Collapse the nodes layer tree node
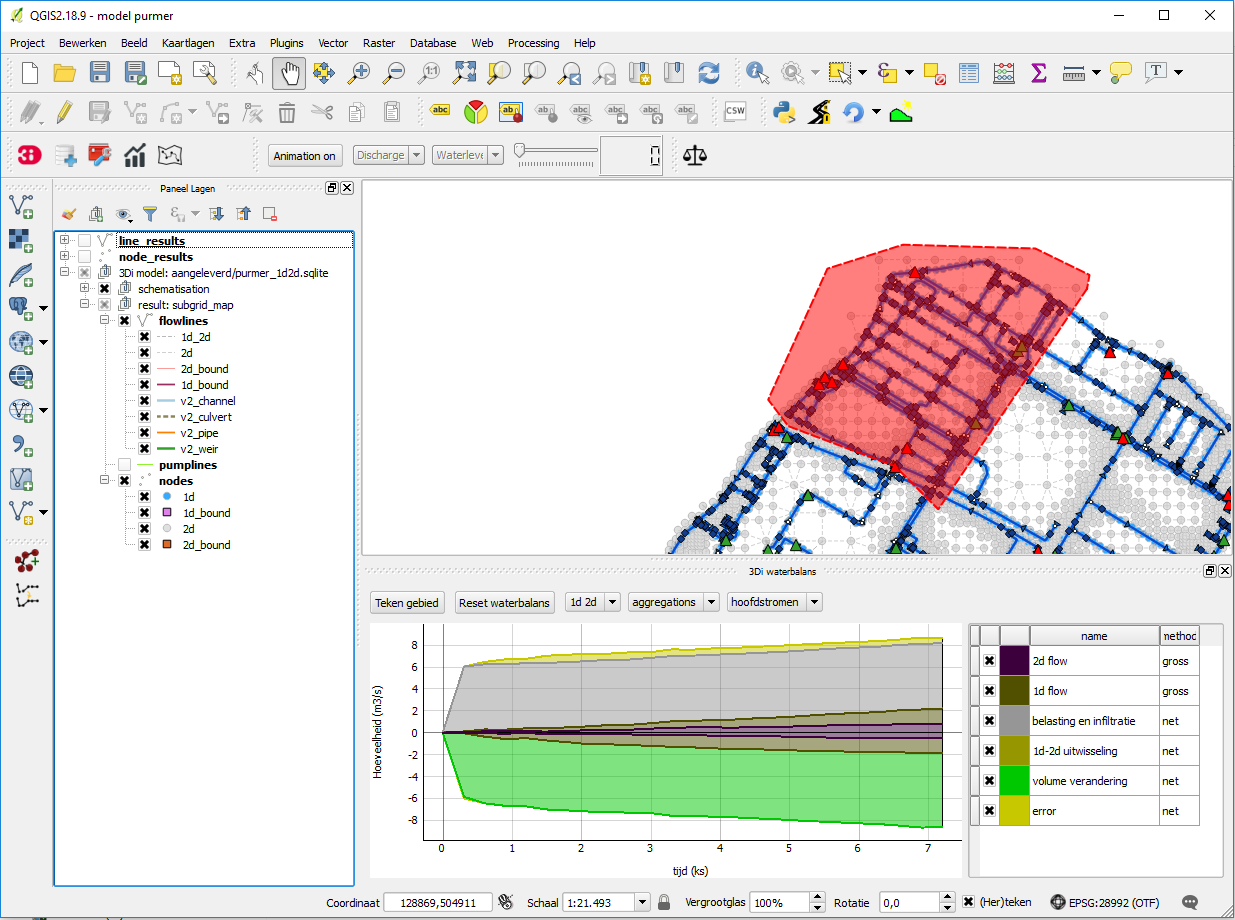 (105, 481)
